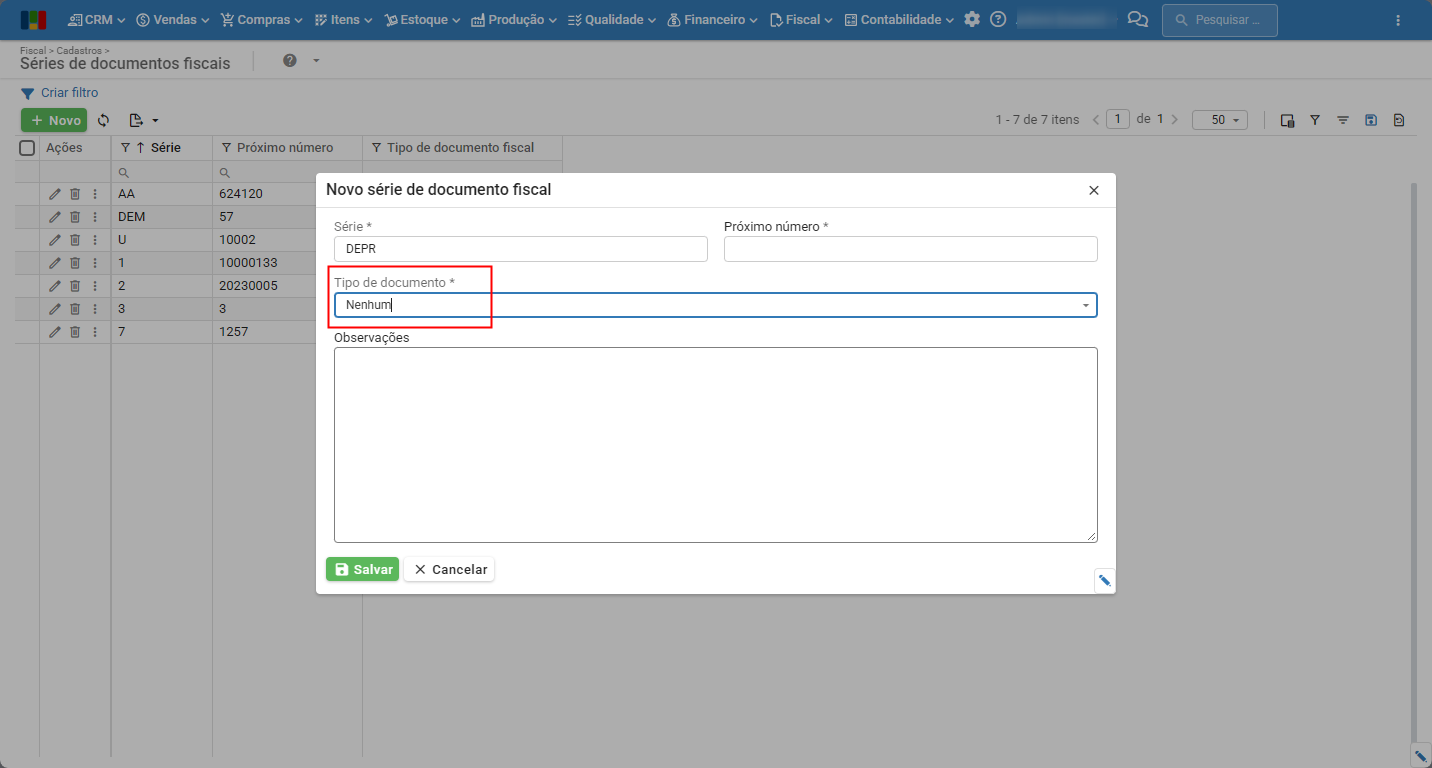The width and height of the screenshot is (1432, 768).
Task: Open more actions for row DEM
Action: [95, 217]
